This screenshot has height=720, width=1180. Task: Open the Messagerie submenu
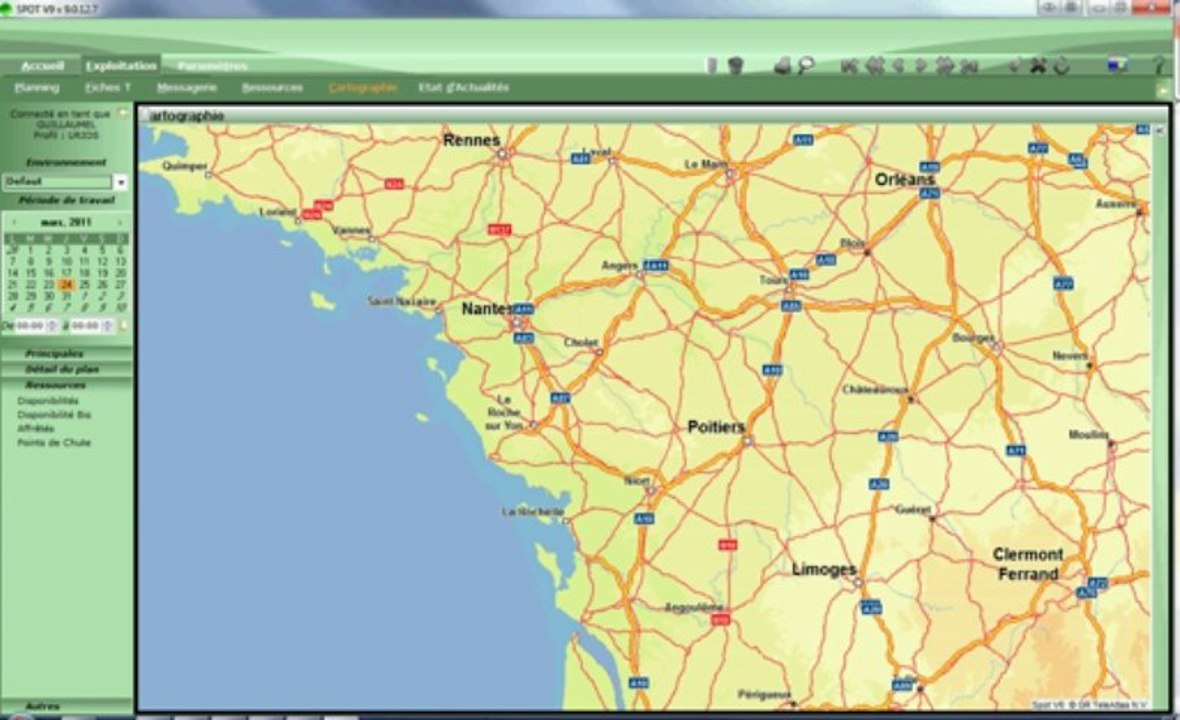pos(187,88)
